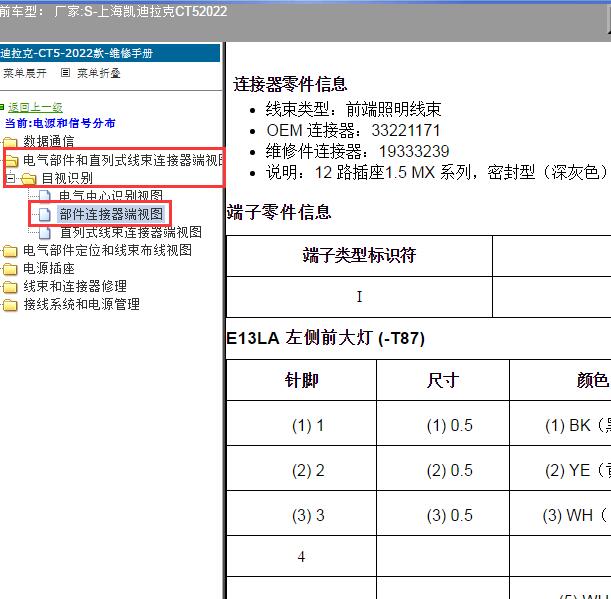Click the 迪拉克-CT5-2022款-维修手册 header bar
This screenshot has width=611, height=599.
pos(110,53)
